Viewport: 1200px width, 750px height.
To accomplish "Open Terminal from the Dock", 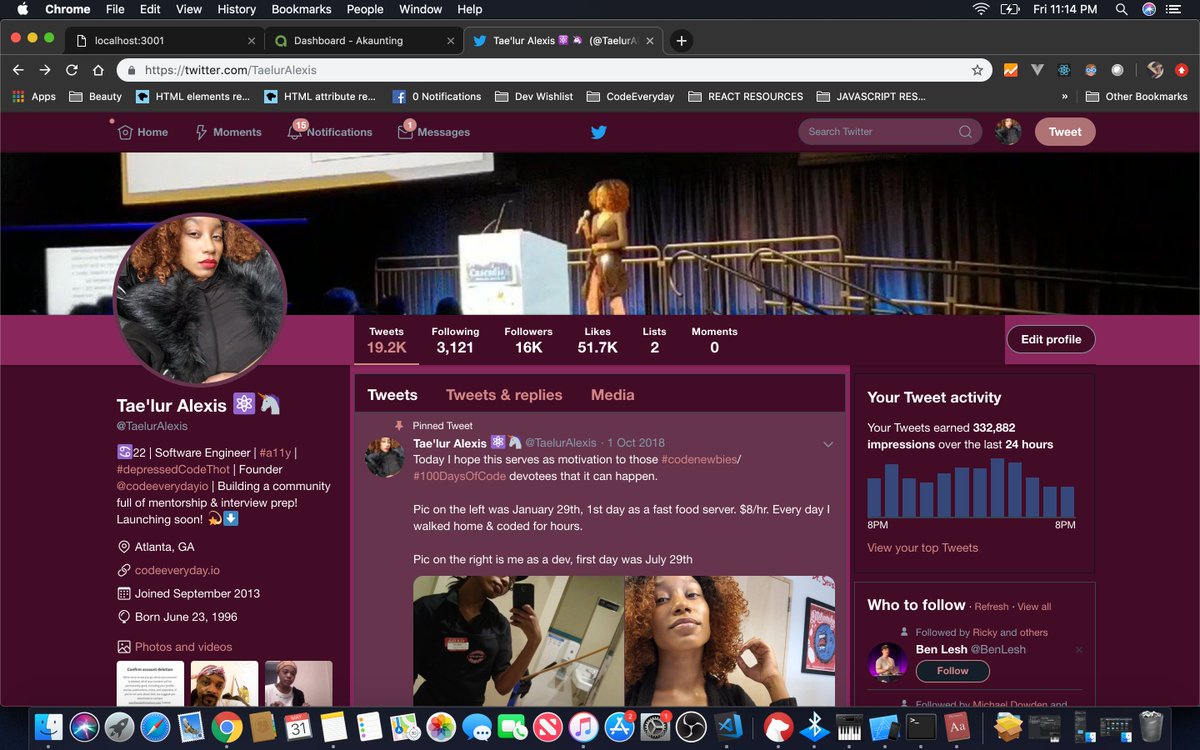I will click(920, 726).
